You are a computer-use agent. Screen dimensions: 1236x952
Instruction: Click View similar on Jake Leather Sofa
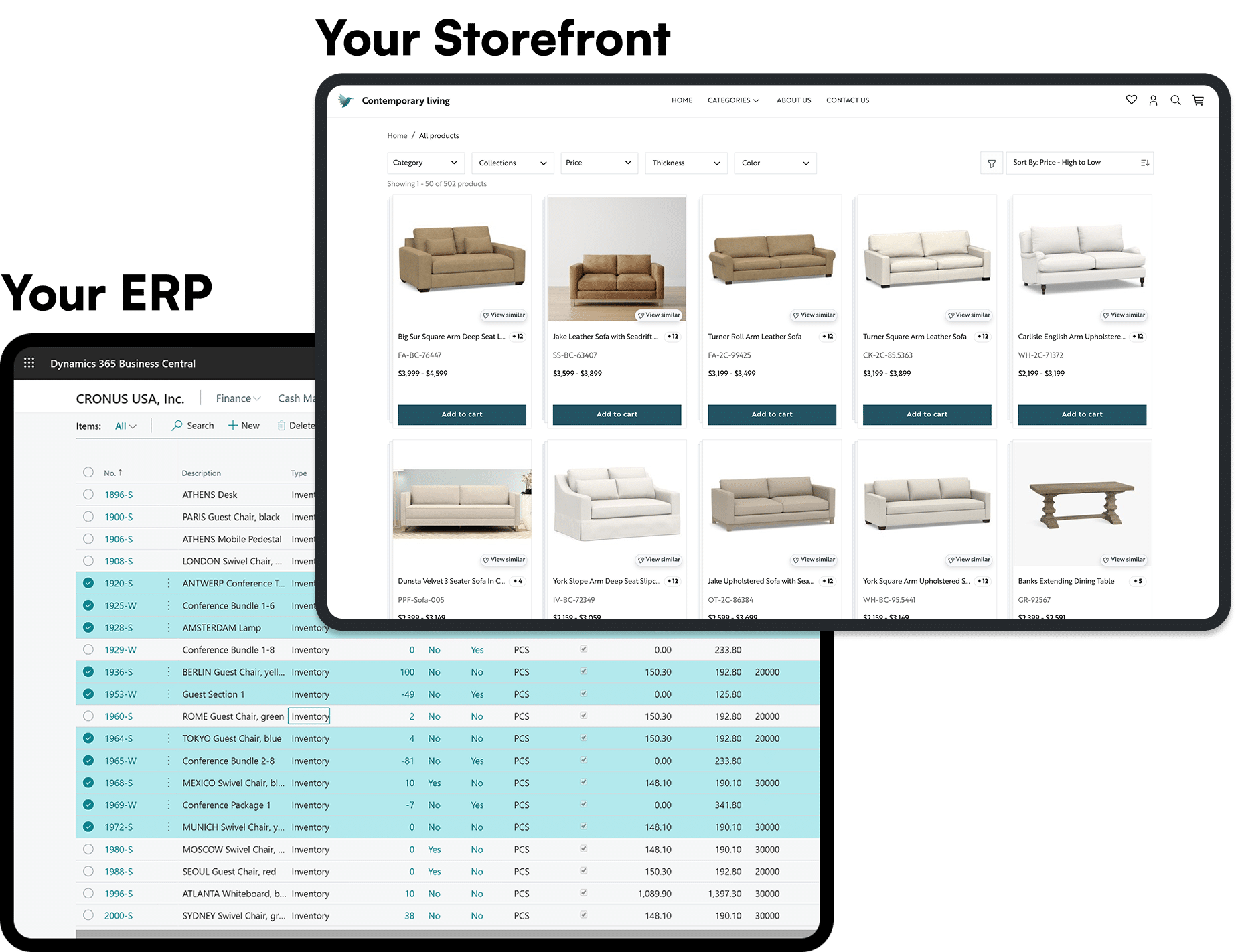pos(659,315)
